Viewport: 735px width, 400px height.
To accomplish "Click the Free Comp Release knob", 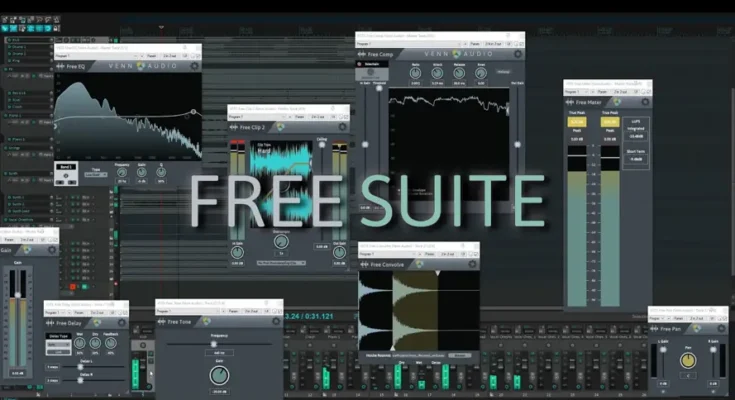I will (459, 73).
